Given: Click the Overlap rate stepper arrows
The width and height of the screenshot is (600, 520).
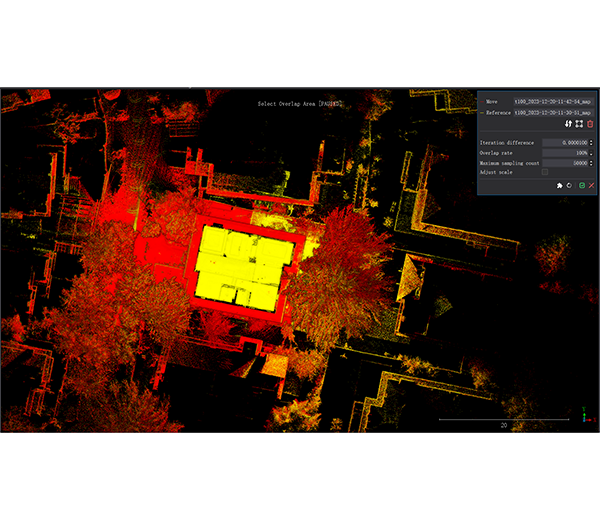Looking at the screenshot, I should coord(592,153).
